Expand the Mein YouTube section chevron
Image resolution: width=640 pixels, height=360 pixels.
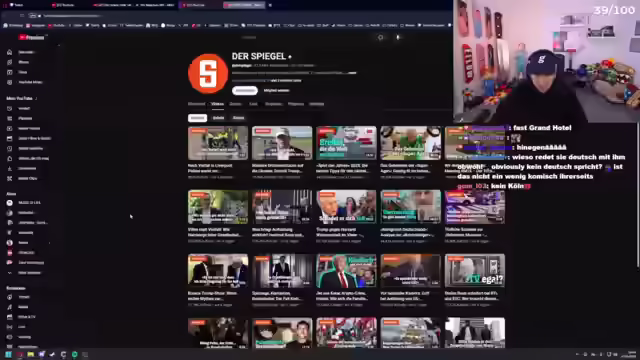coord(36,98)
